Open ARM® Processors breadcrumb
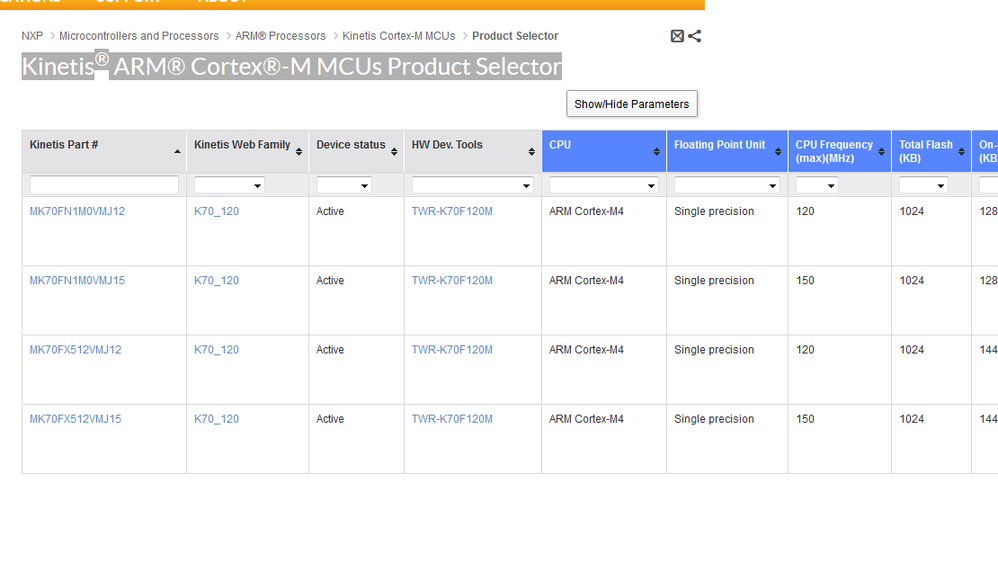This screenshot has width=998, height=582. pyautogui.click(x=280, y=36)
